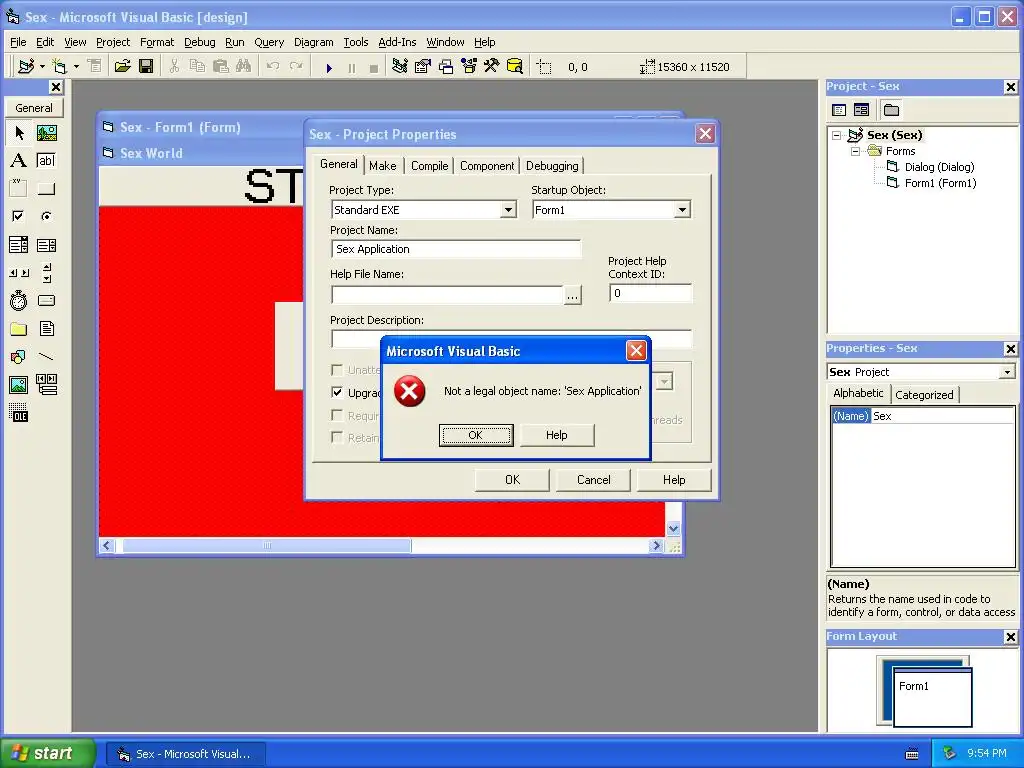Toggle Unattended Execution checkbox
Image resolution: width=1024 pixels, height=768 pixels.
click(337, 370)
